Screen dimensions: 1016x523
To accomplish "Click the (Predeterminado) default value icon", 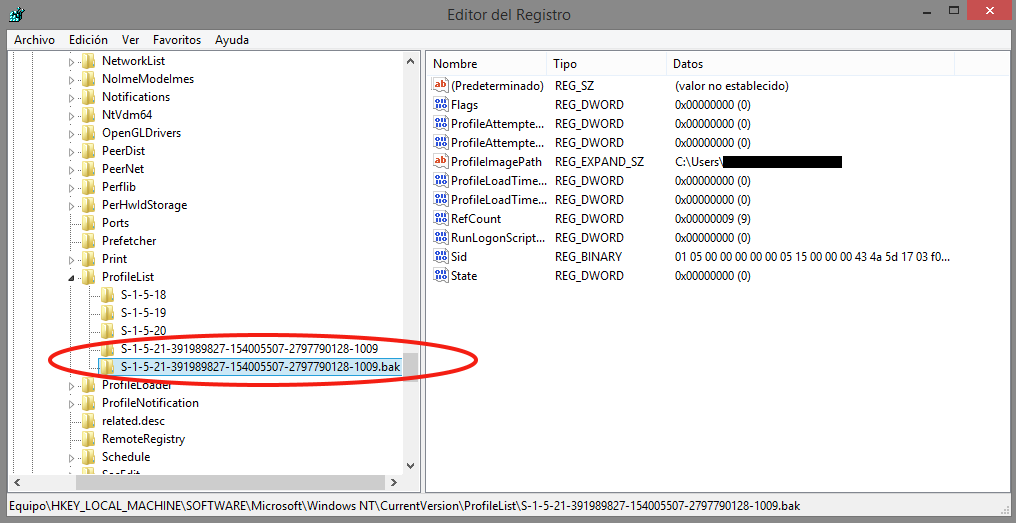I will (440, 86).
